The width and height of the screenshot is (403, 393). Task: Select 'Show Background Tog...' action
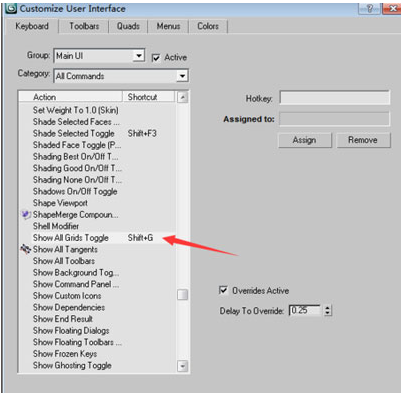pyautogui.click(x=76, y=272)
